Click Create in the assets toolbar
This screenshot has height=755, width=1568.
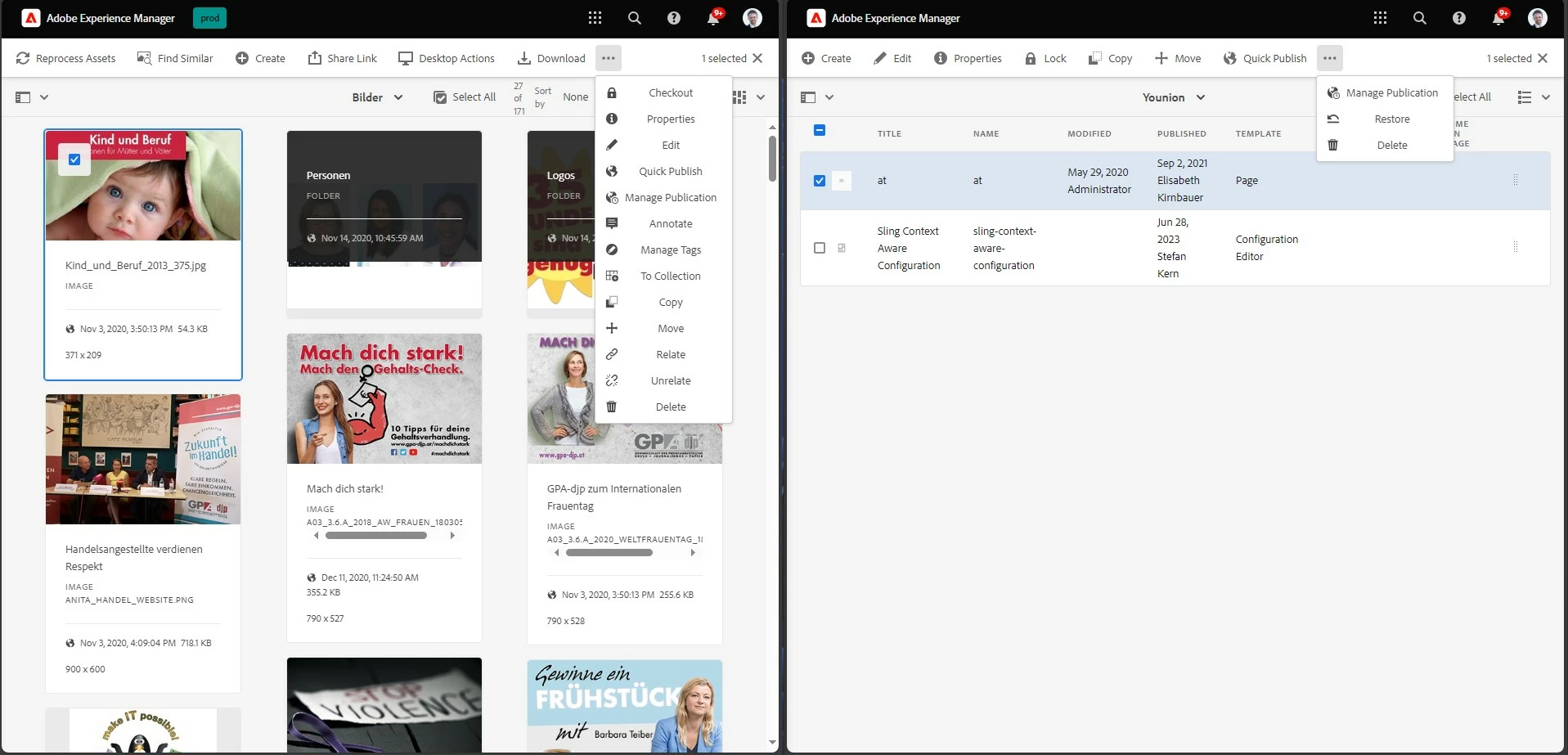260,58
